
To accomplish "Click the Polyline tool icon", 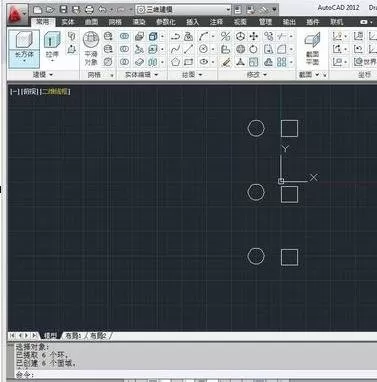I will click(176, 36).
